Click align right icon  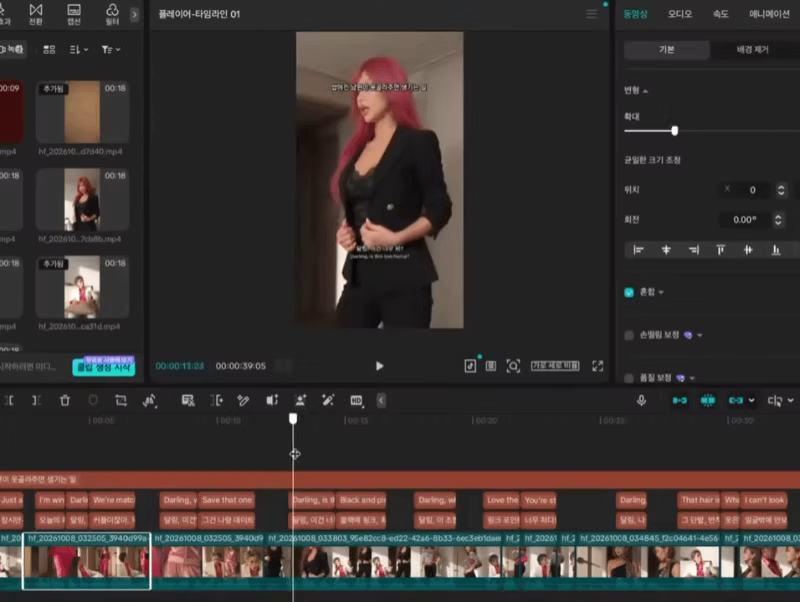click(694, 249)
